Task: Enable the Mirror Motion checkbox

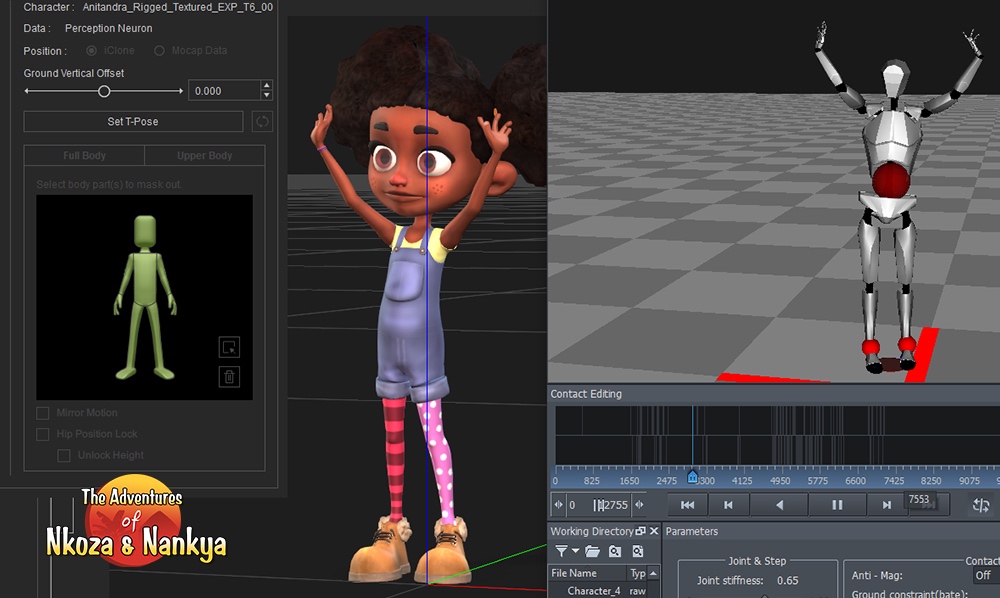Action: [43, 413]
